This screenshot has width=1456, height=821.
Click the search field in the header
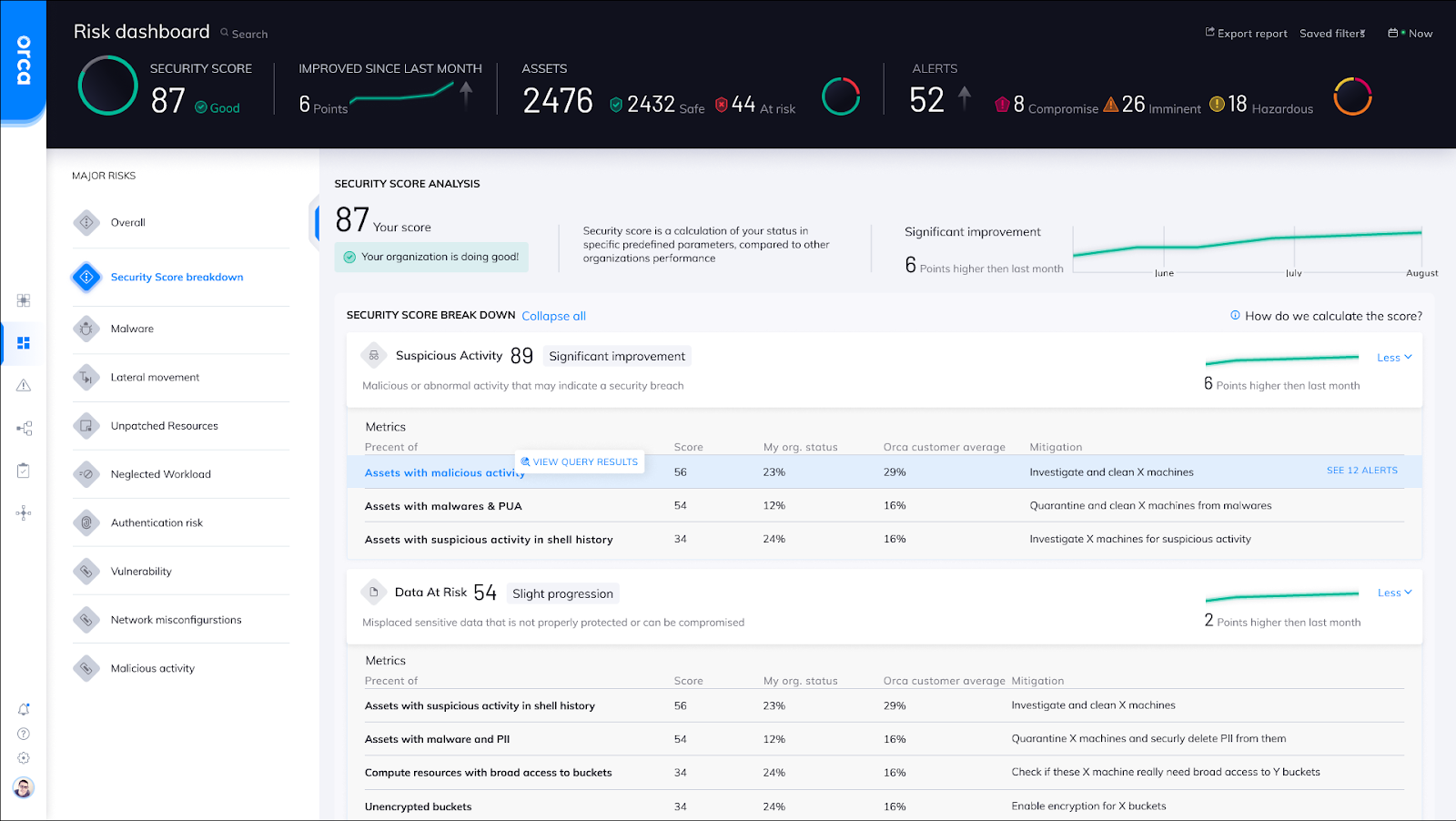(243, 33)
